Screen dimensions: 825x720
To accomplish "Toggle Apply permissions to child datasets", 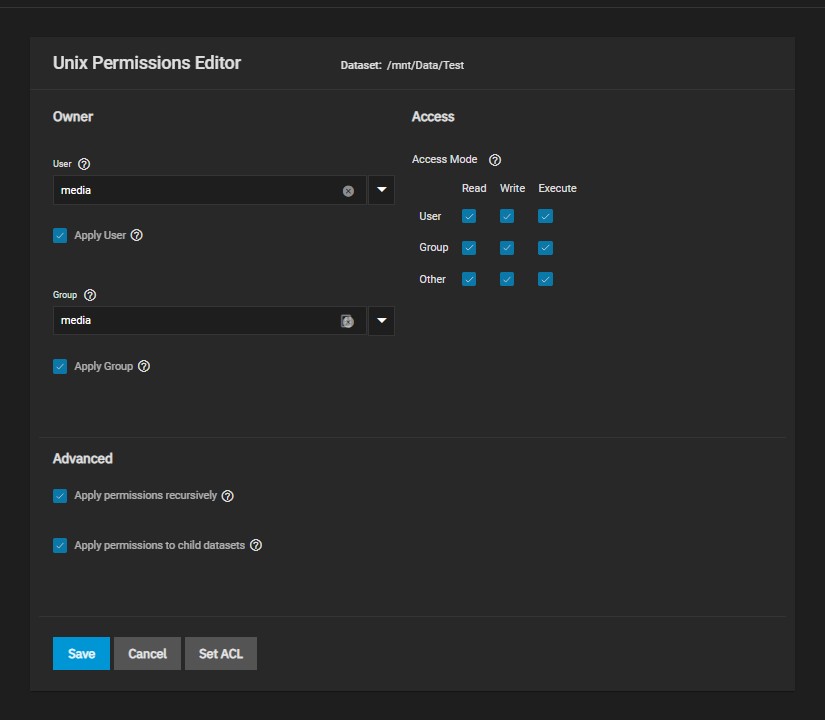I will point(60,545).
